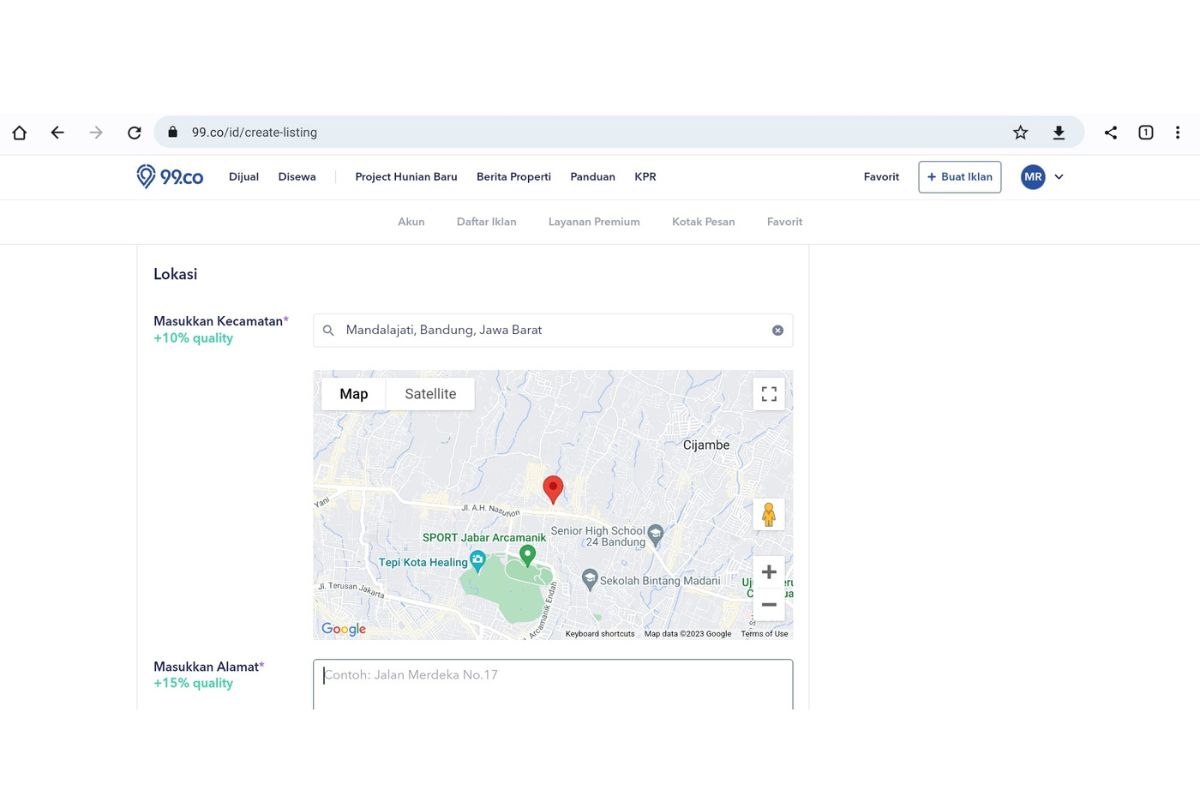This screenshot has height=800, width=1200.
Task: Click the 'Lokasi' section heading
Action: (175, 274)
